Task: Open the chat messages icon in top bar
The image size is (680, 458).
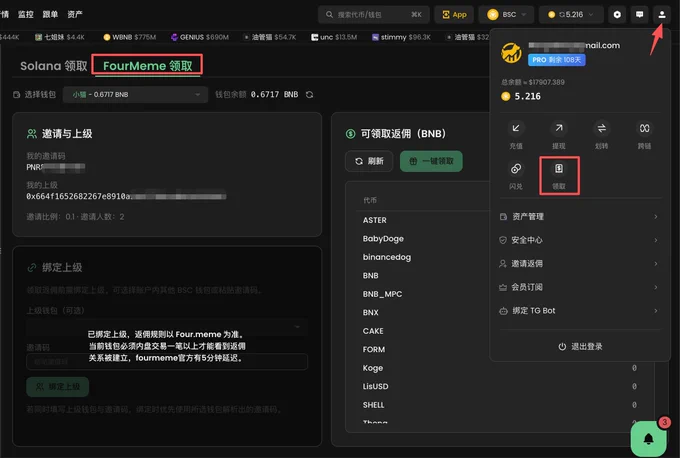Action: point(639,15)
